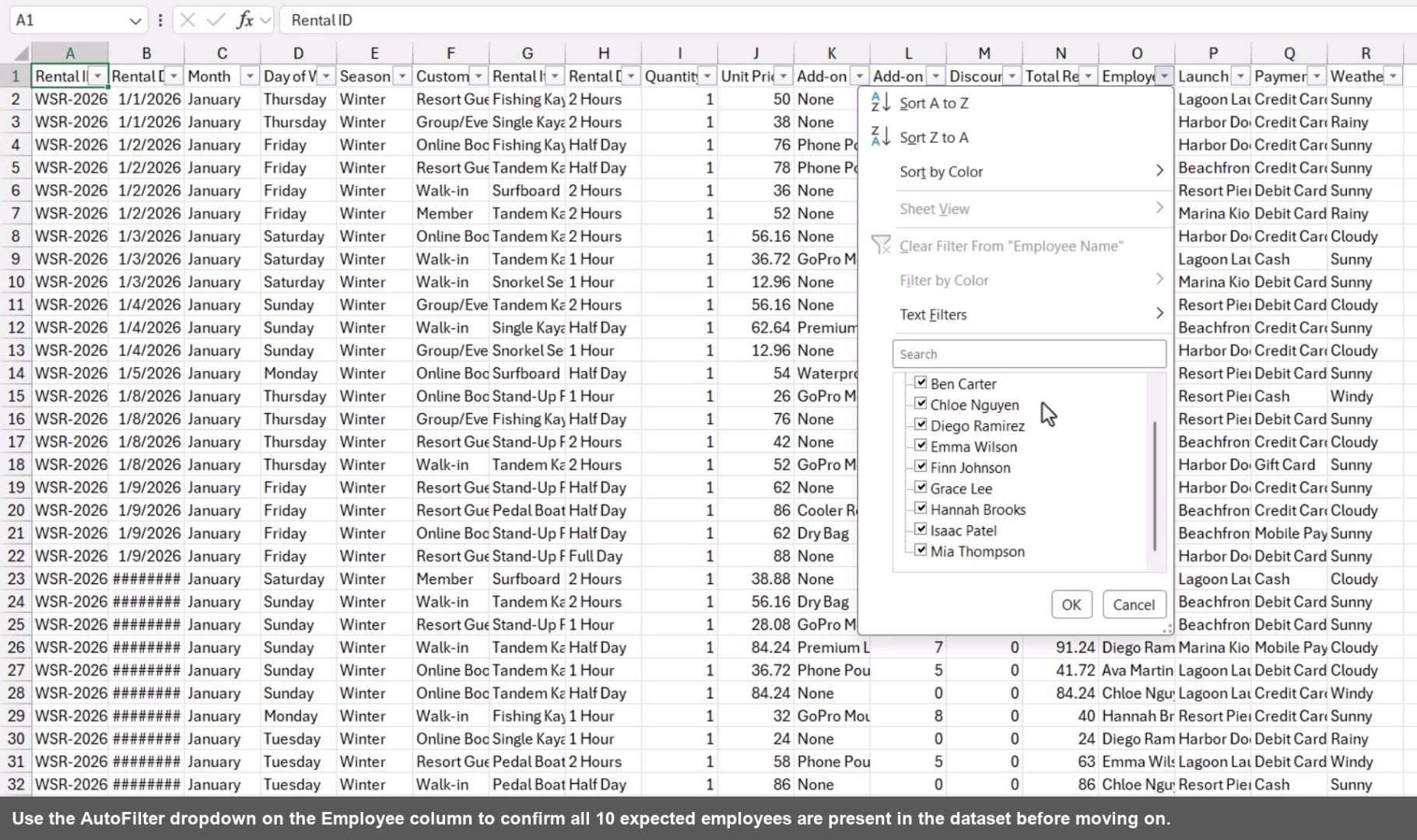Open the Sheet View submenu
The image size is (1417, 840).
(1018, 208)
